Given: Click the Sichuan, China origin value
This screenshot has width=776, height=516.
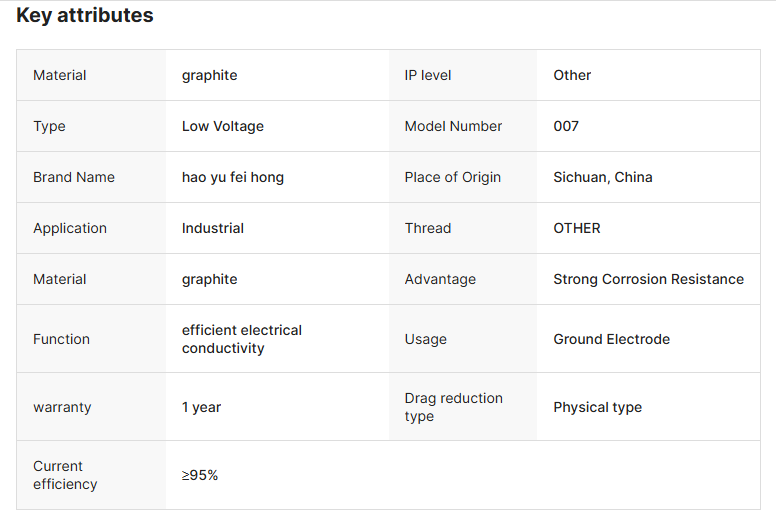Looking at the screenshot, I should coord(602,177).
